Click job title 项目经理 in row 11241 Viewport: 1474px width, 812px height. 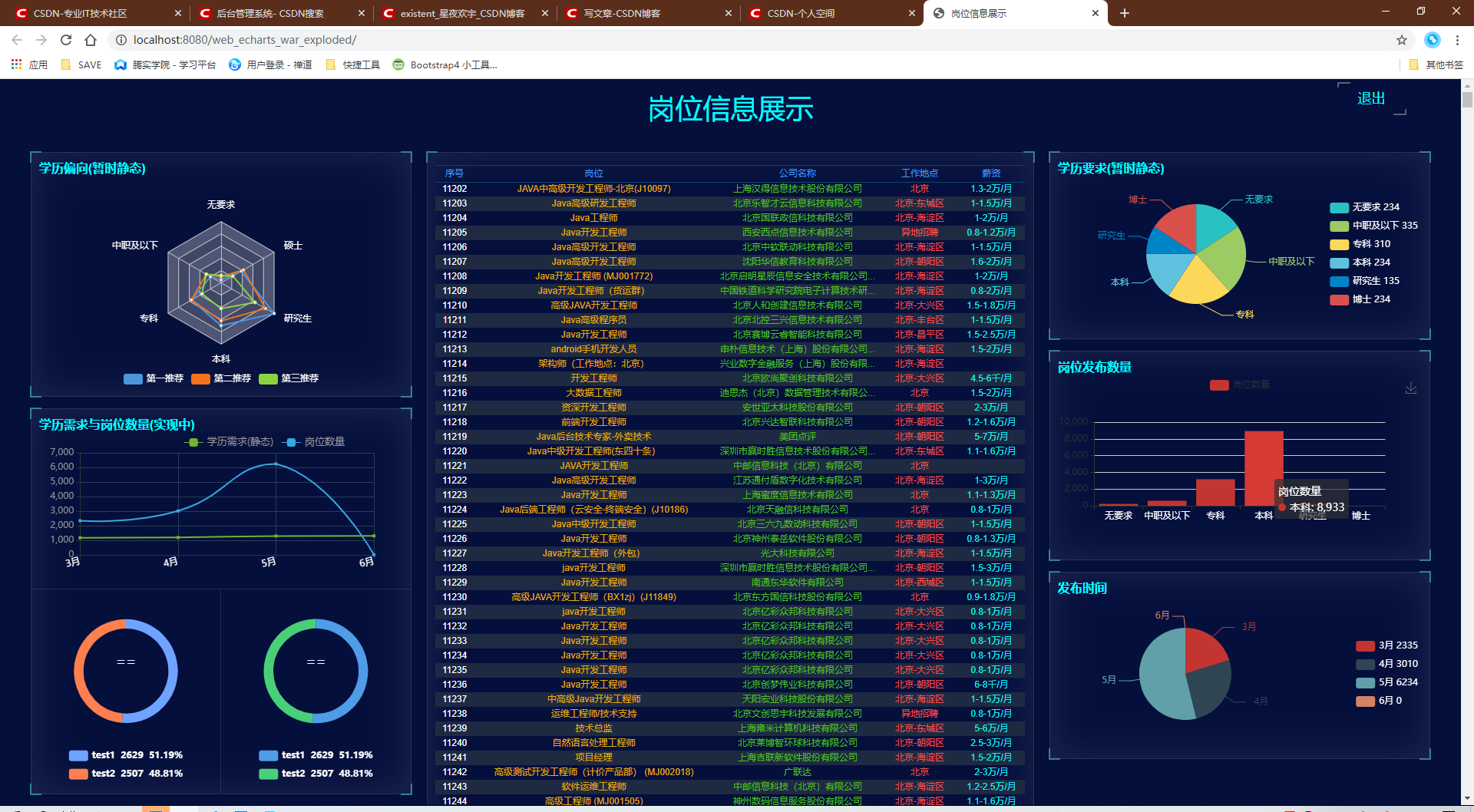click(x=593, y=758)
